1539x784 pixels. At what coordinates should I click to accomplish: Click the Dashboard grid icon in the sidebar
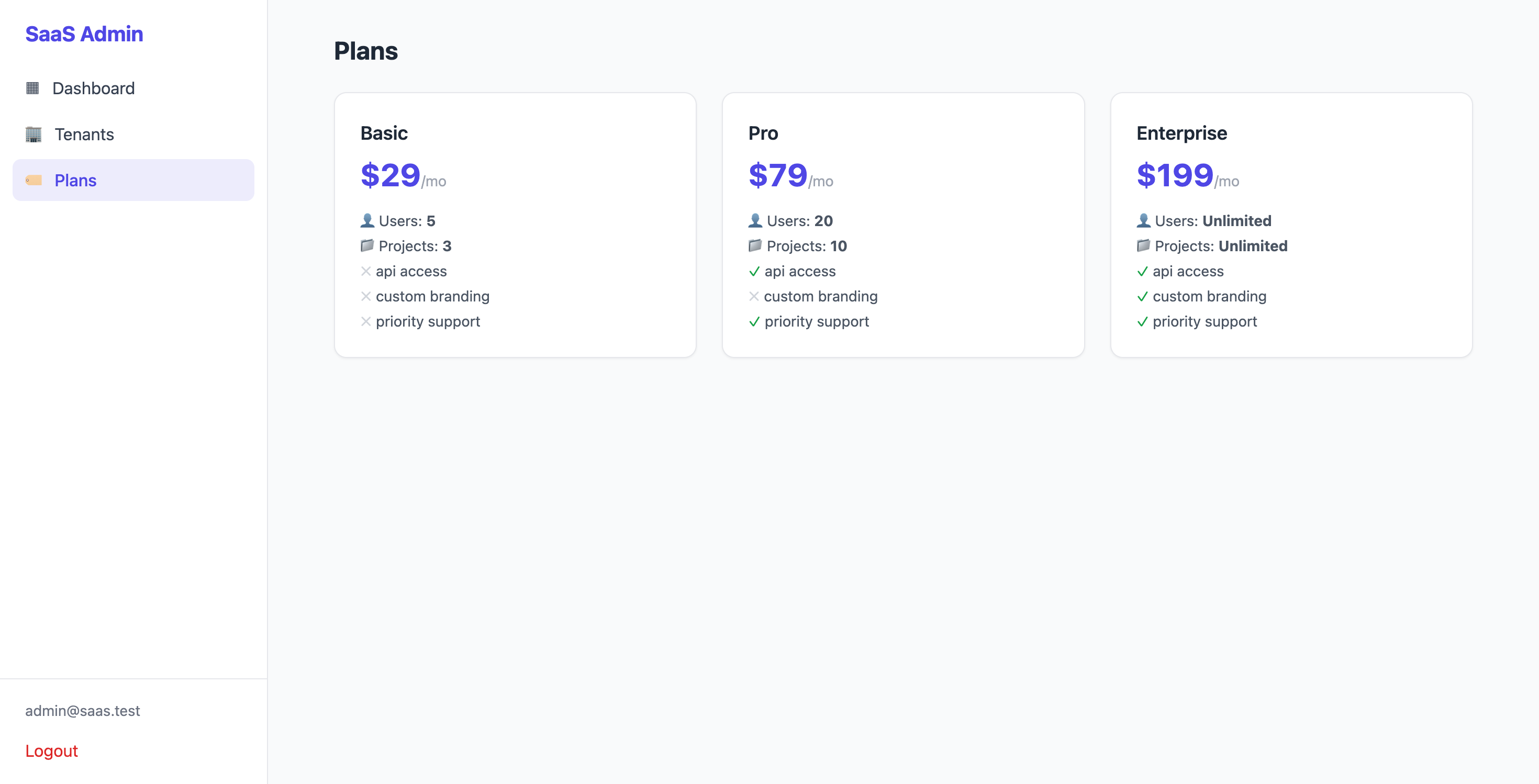click(32, 88)
